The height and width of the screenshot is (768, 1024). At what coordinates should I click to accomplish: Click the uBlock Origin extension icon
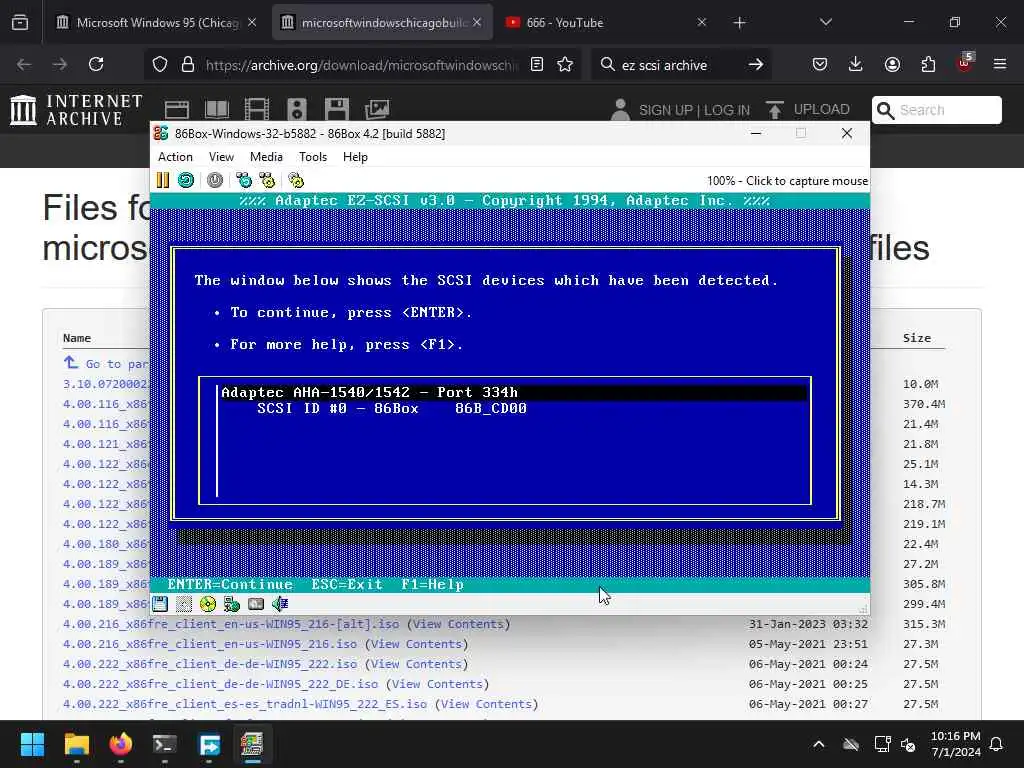coord(965,63)
